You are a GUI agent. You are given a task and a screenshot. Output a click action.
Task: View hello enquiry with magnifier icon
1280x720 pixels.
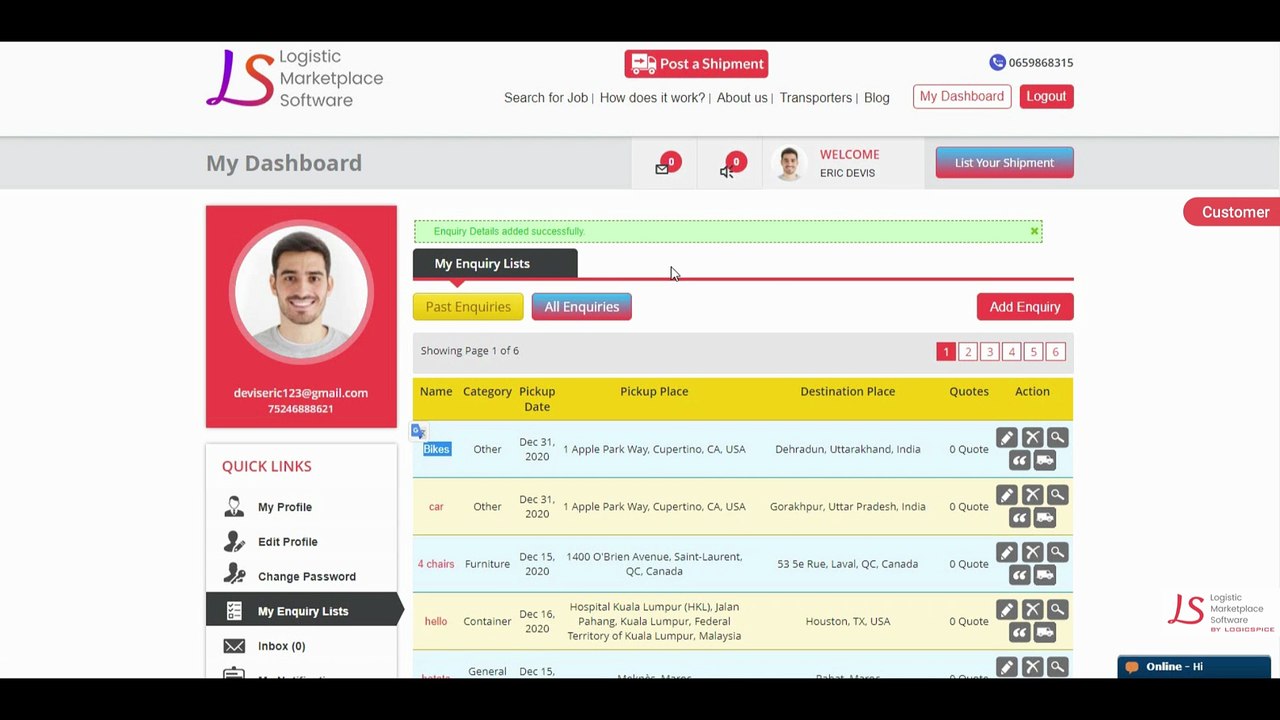pos(1057,610)
